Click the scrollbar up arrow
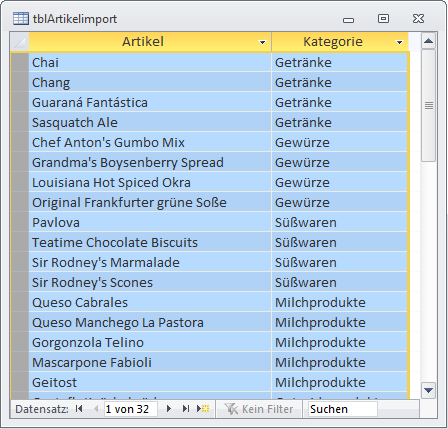This screenshot has height=429, width=448. (x=428, y=41)
